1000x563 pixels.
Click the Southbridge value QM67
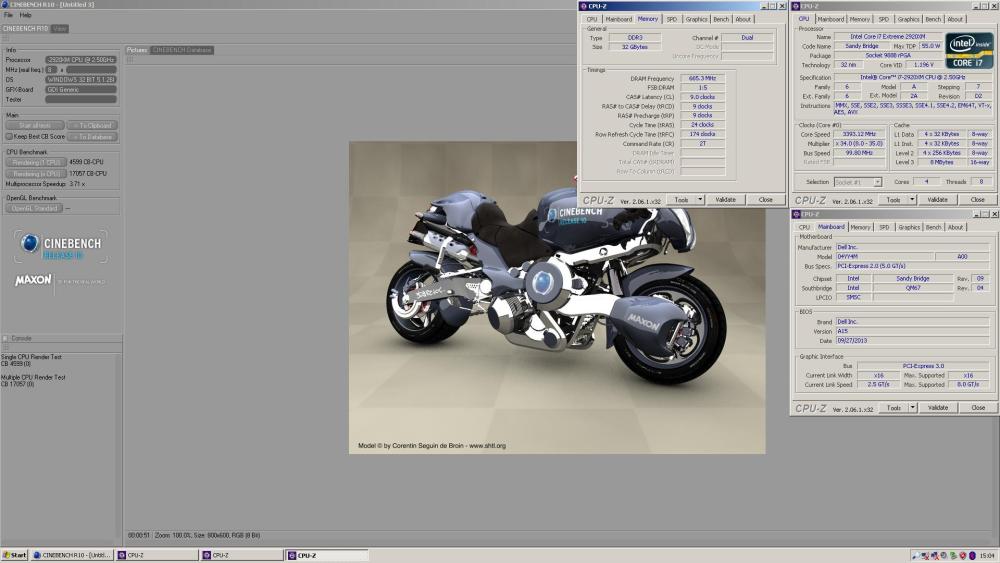point(913,288)
